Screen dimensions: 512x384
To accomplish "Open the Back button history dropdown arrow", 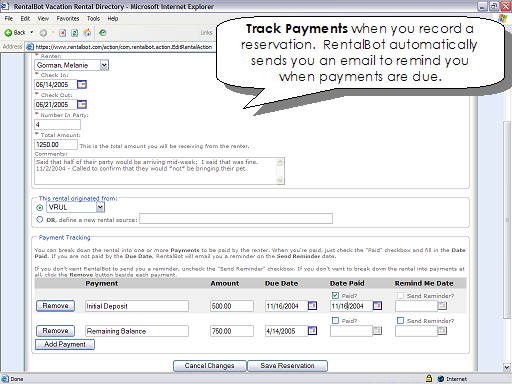I will [x=32, y=33].
